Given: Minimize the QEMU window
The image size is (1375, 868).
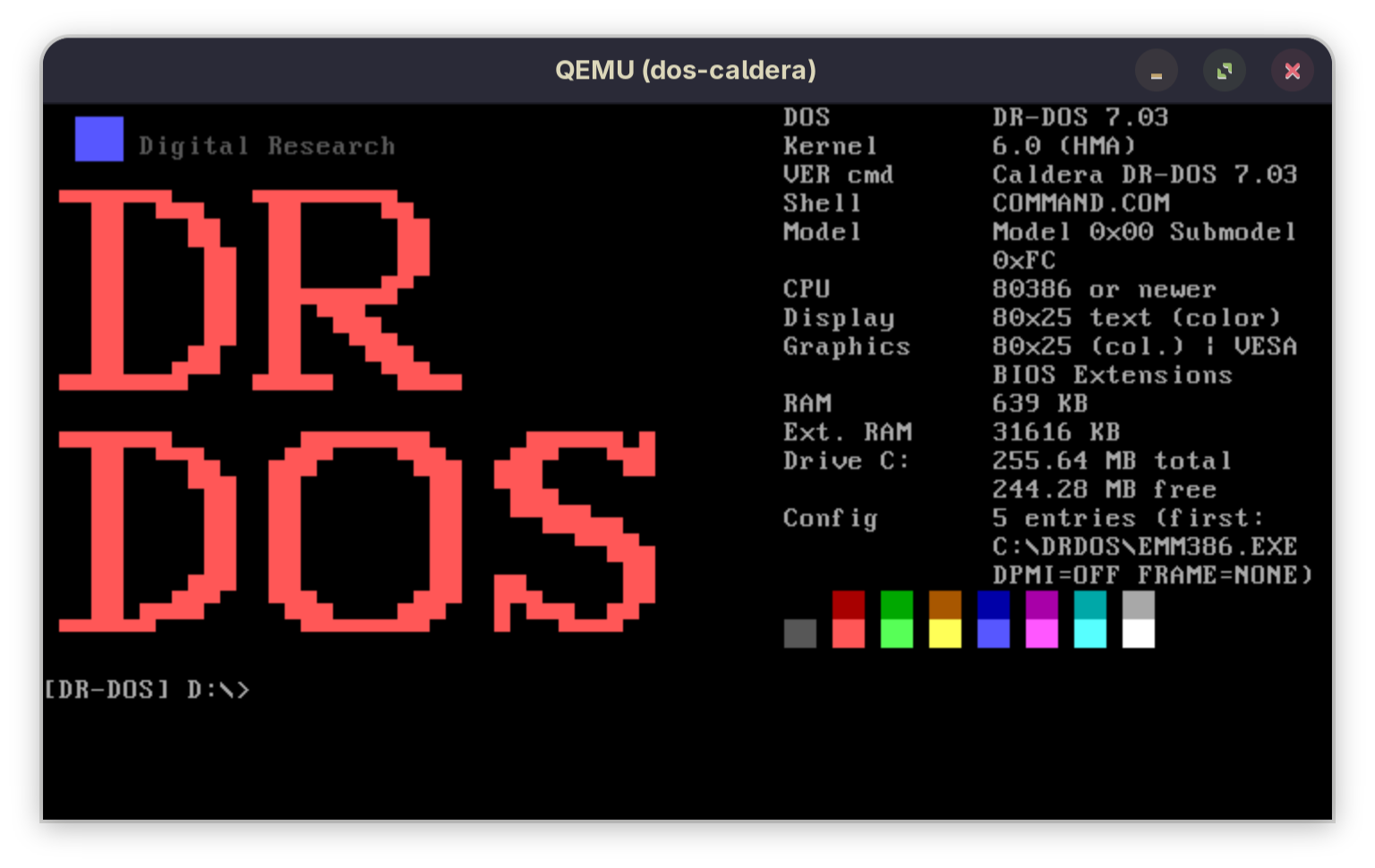Looking at the screenshot, I should [x=1156, y=71].
